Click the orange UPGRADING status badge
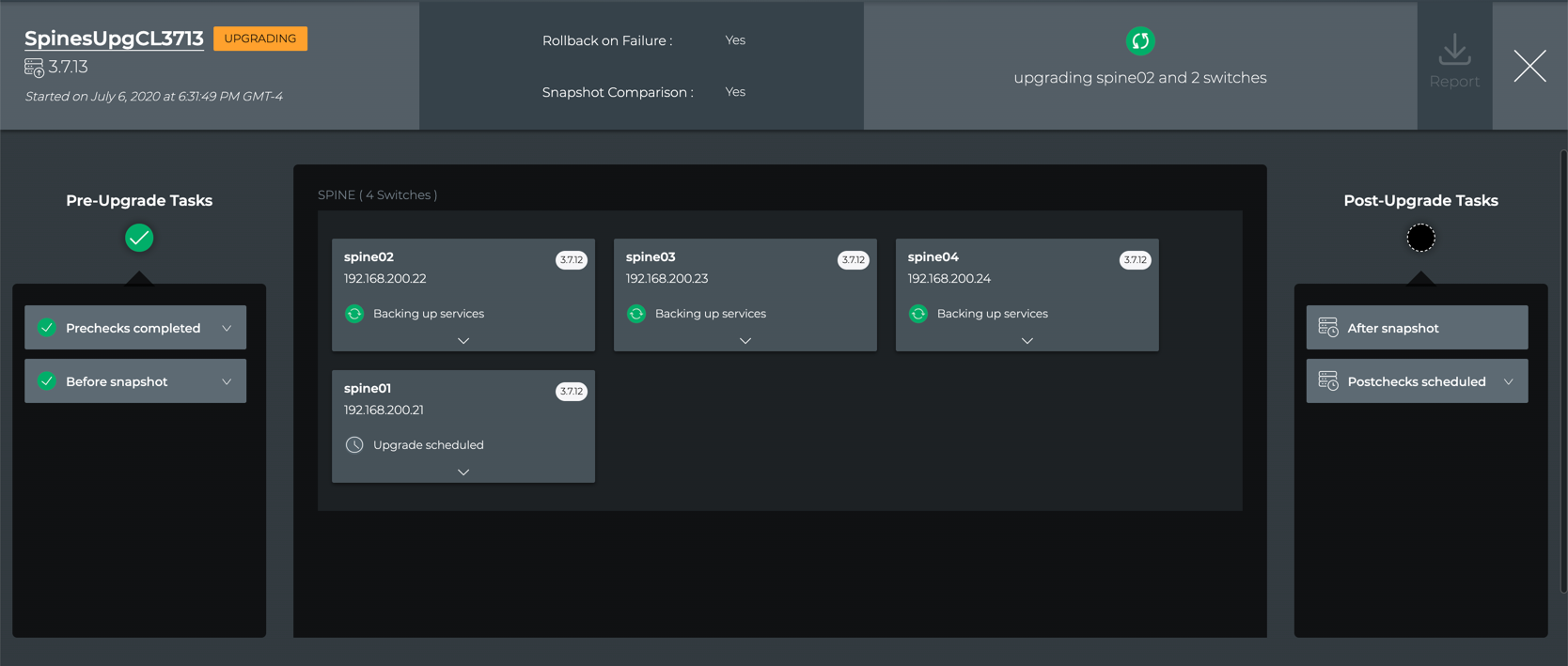 coord(260,39)
